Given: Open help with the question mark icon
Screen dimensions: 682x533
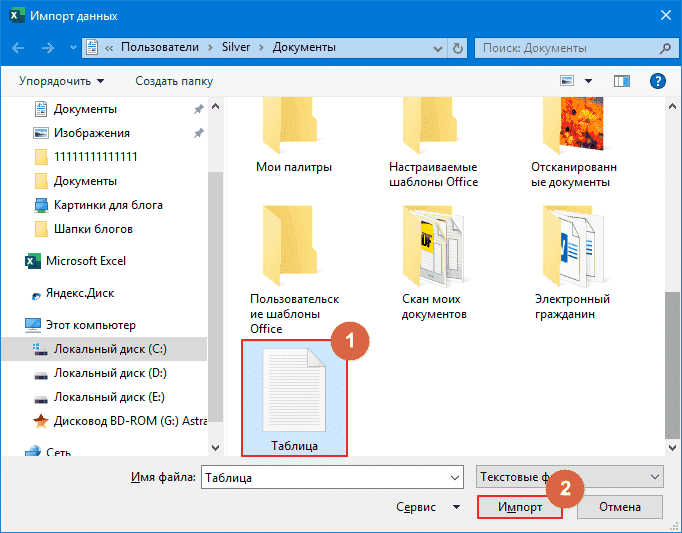Looking at the screenshot, I should click(x=658, y=81).
